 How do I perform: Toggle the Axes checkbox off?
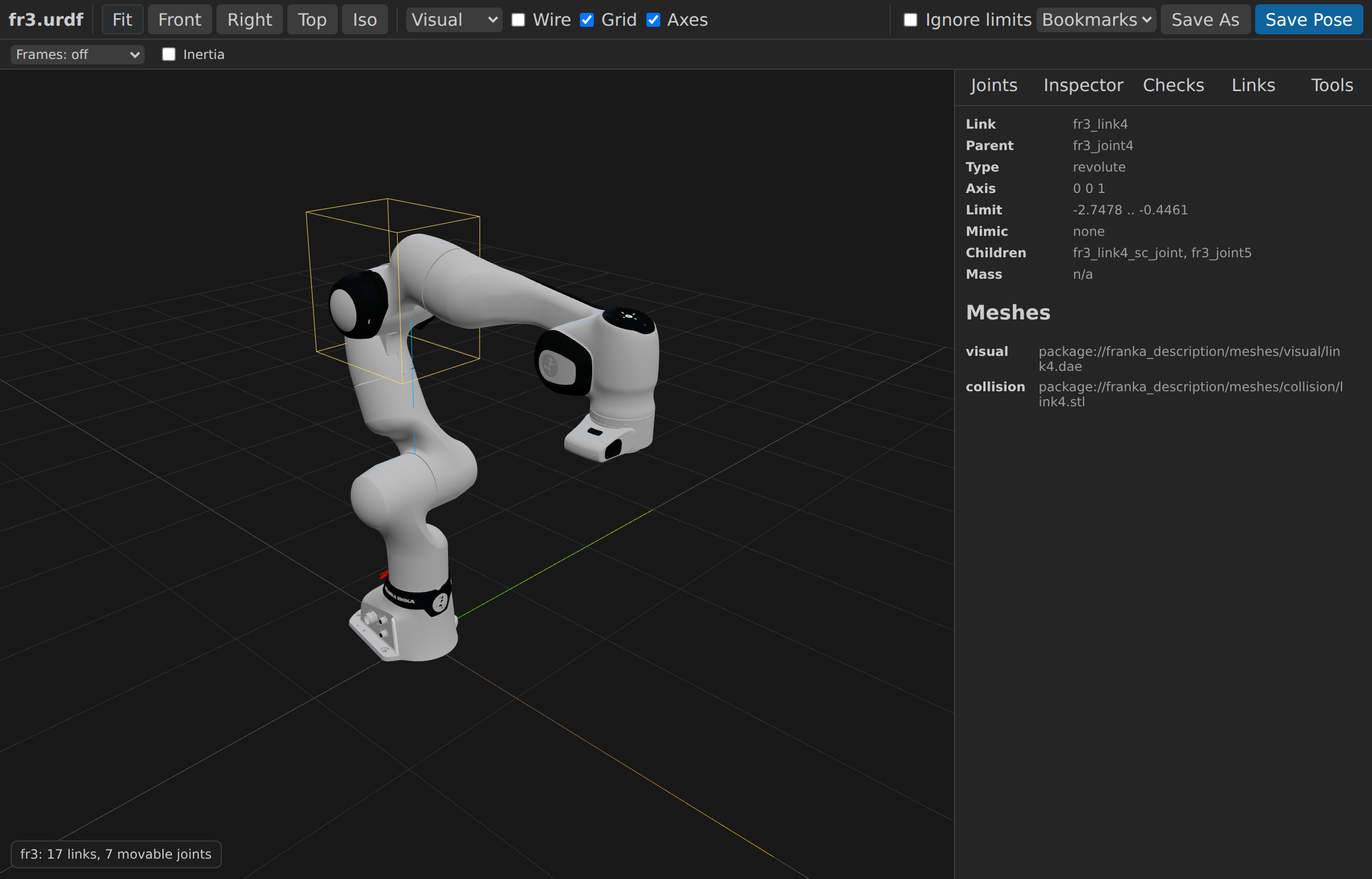click(653, 20)
